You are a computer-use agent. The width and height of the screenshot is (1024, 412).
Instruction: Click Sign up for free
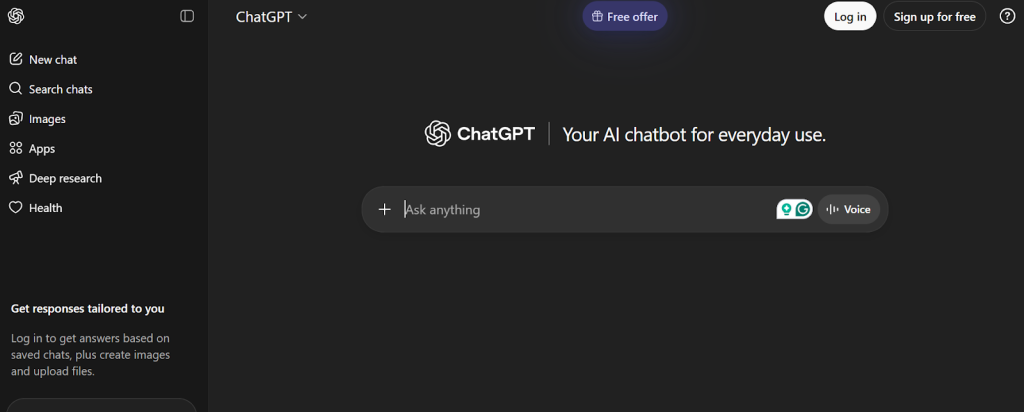(934, 17)
